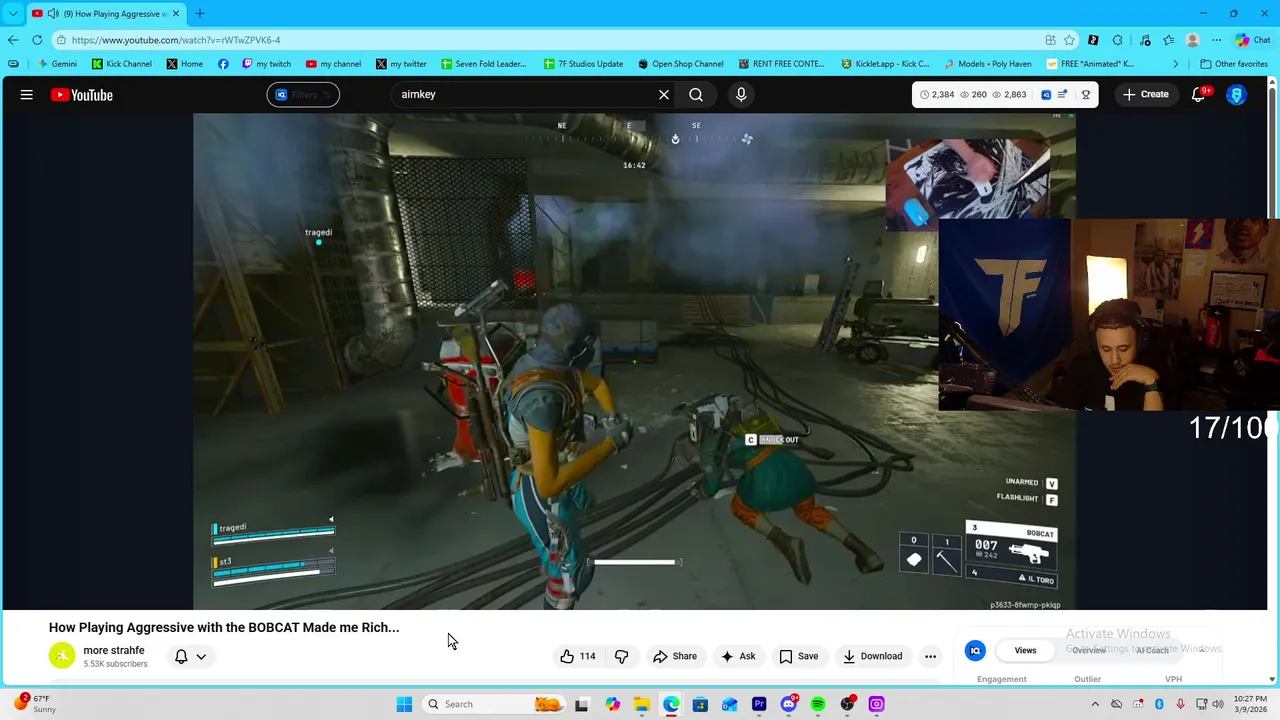Open the Kick Channel bookmark
This screenshot has height=720, width=1280.
[x=122, y=64]
